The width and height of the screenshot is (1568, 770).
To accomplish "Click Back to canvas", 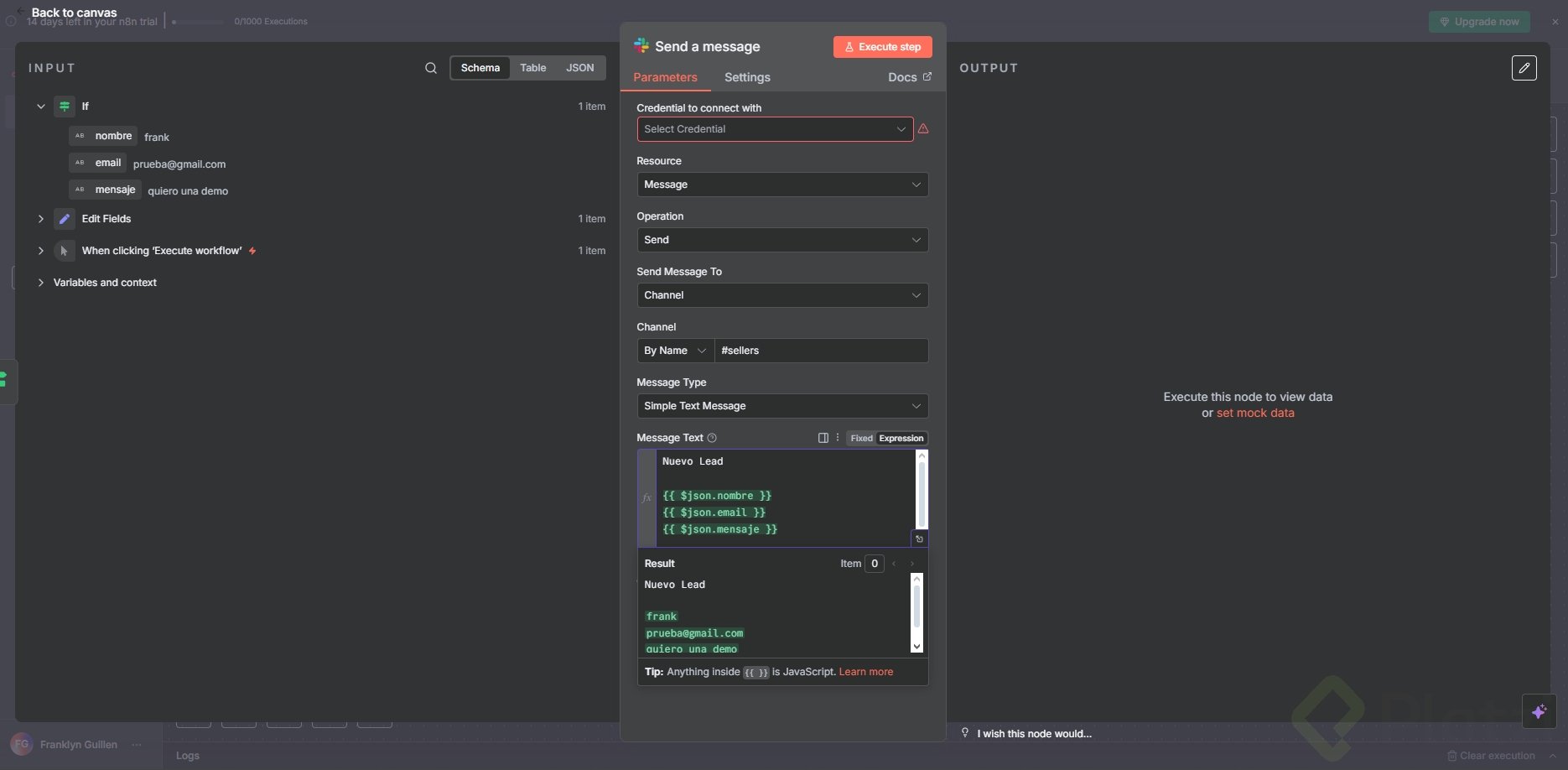I will (x=74, y=13).
